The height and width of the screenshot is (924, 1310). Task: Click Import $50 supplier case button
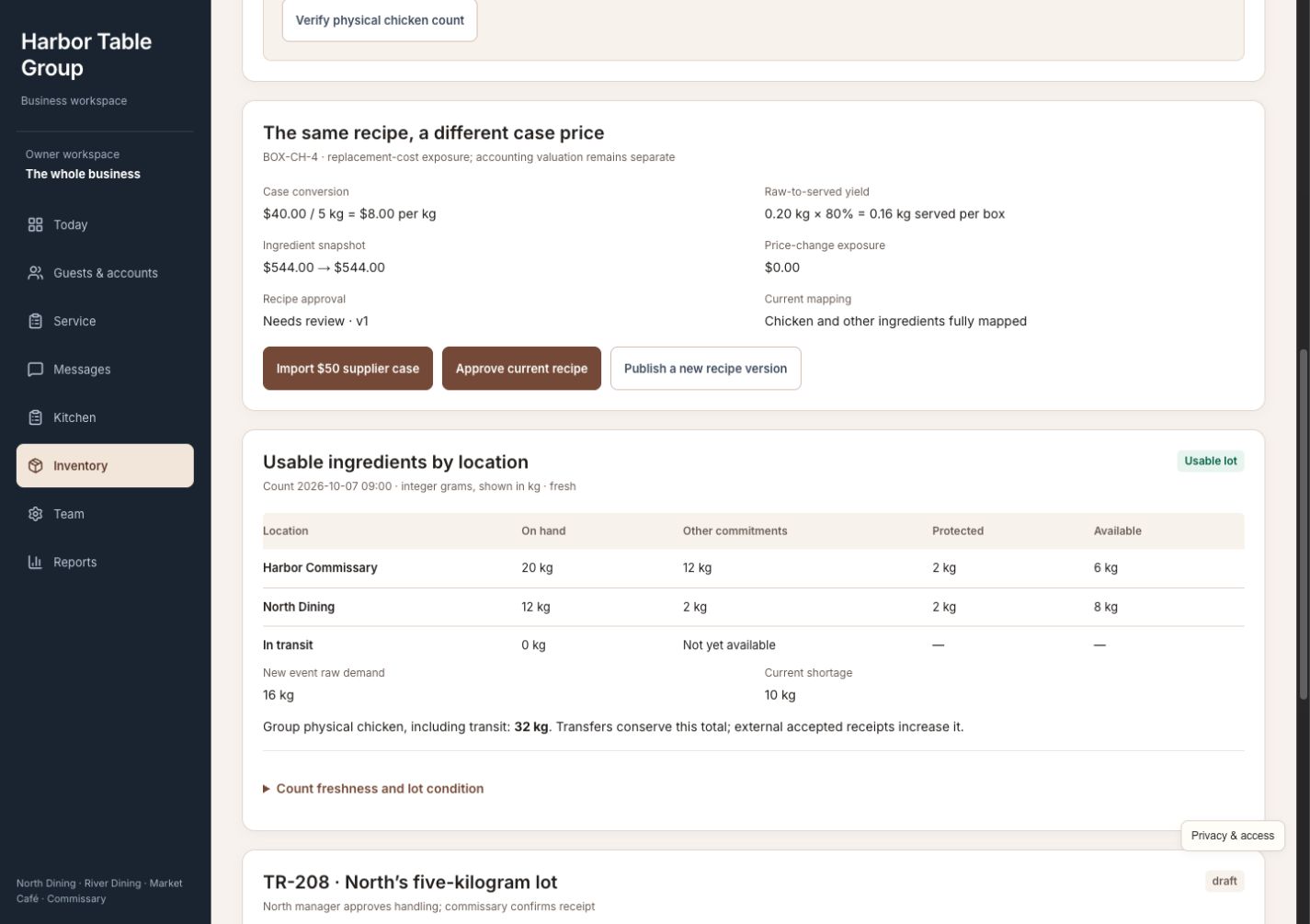pos(347,369)
